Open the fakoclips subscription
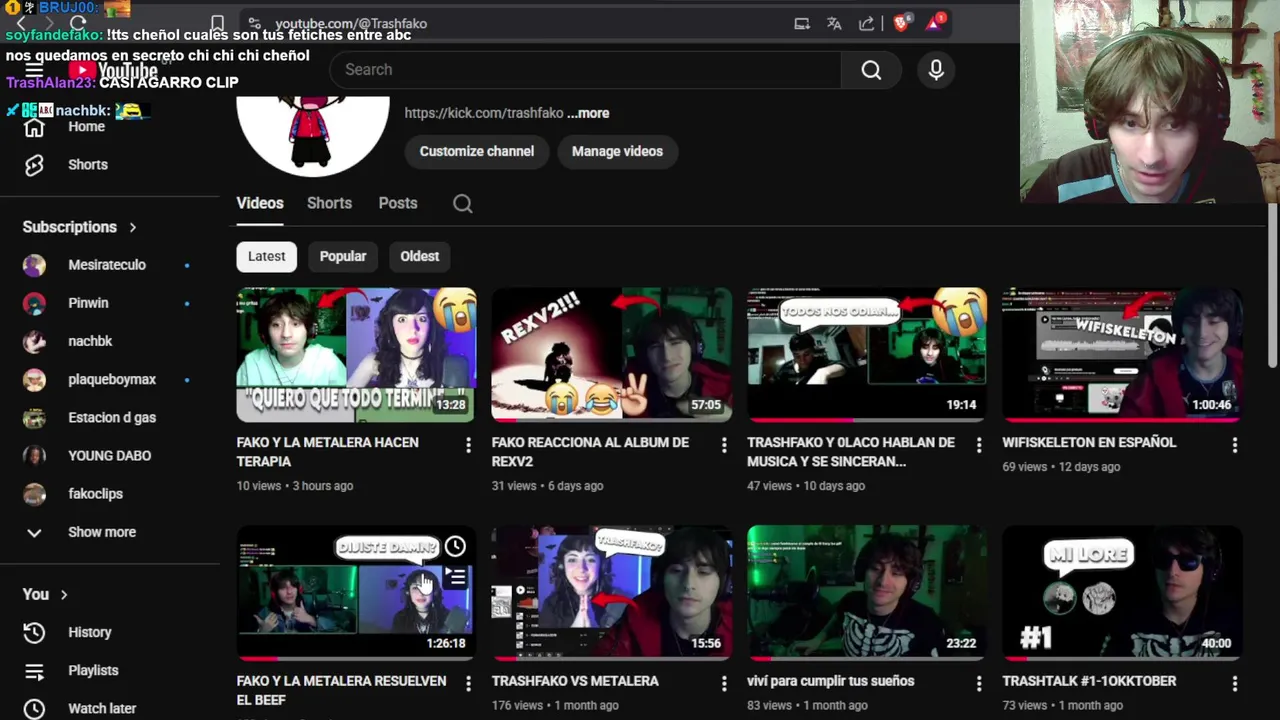The width and height of the screenshot is (1280, 720). pos(95,494)
